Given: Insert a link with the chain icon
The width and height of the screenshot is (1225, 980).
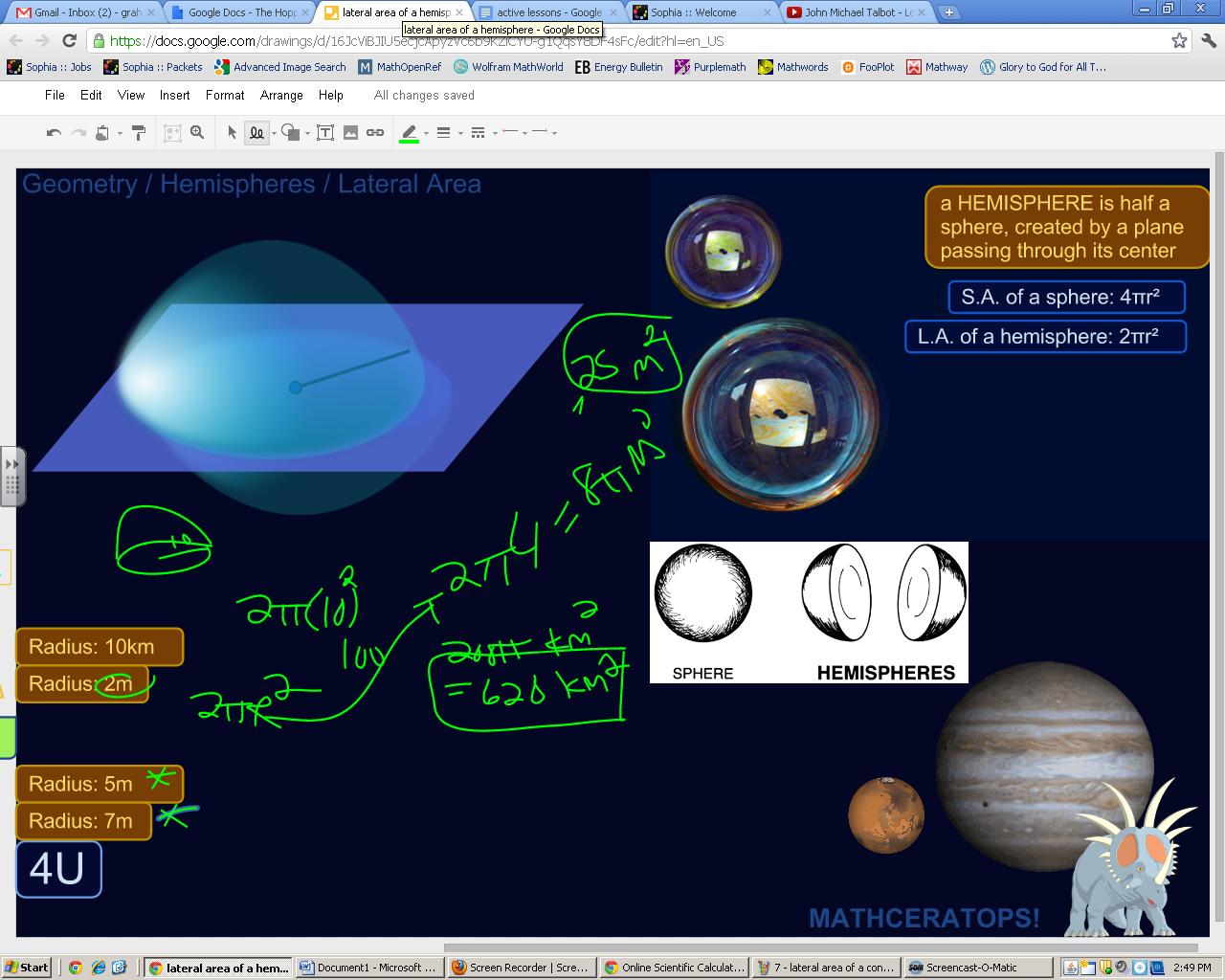Looking at the screenshot, I should coord(375,132).
